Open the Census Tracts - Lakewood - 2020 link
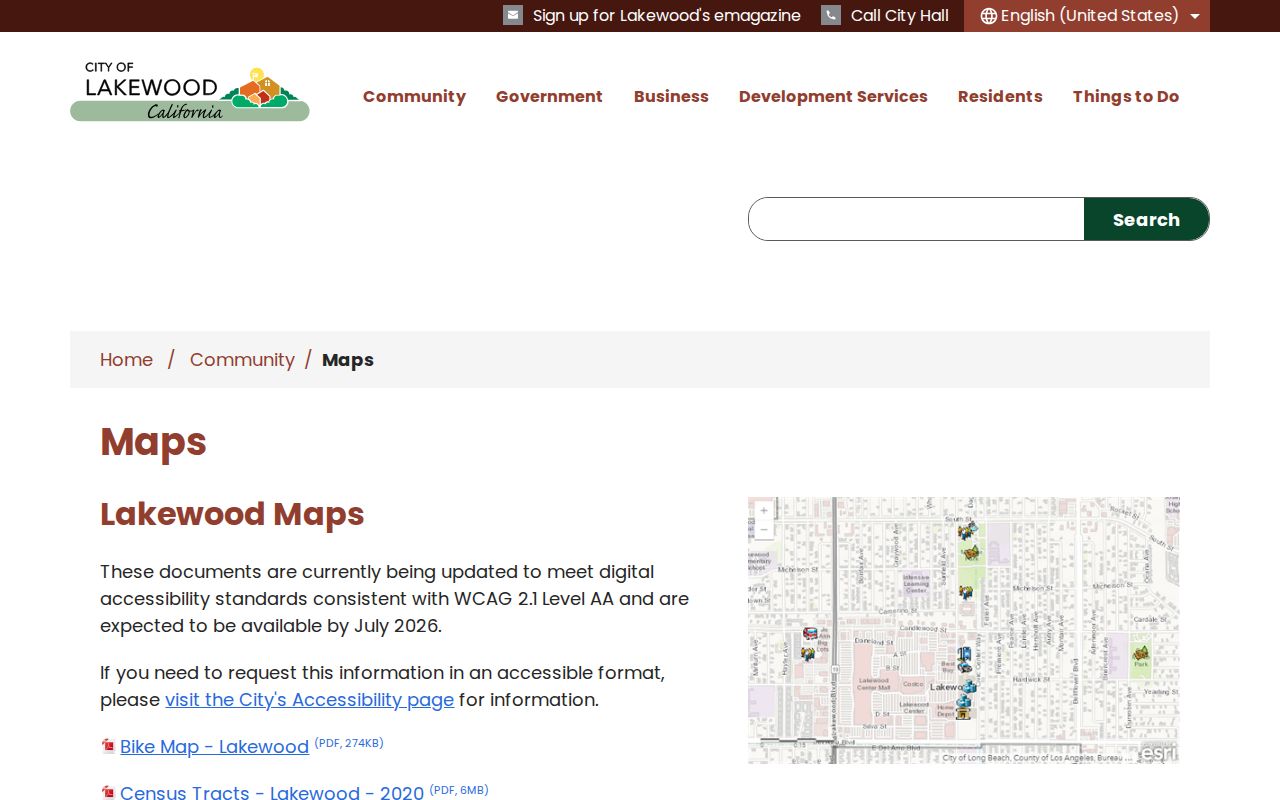This screenshot has width=1280, height=800. point(272,793)
